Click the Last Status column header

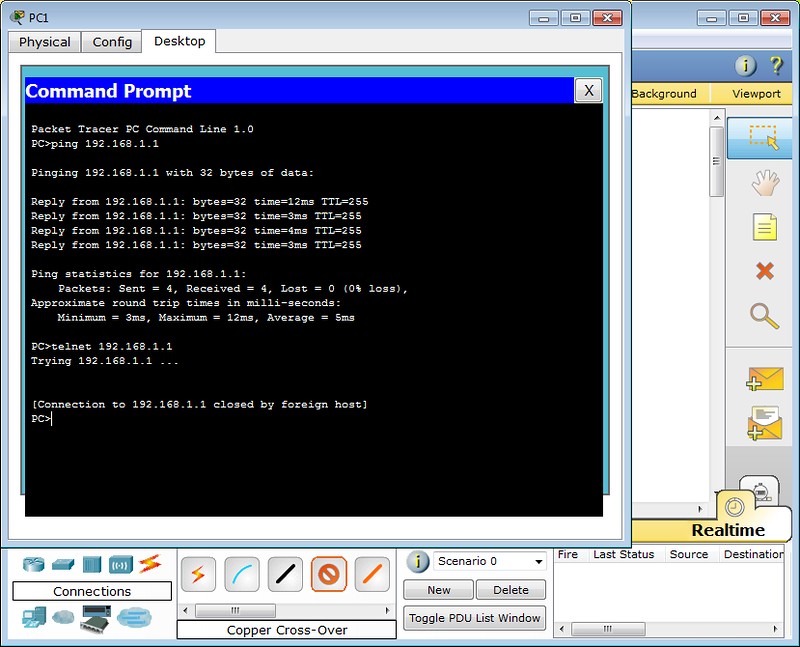pyautogui.click(x=623, y=554)
